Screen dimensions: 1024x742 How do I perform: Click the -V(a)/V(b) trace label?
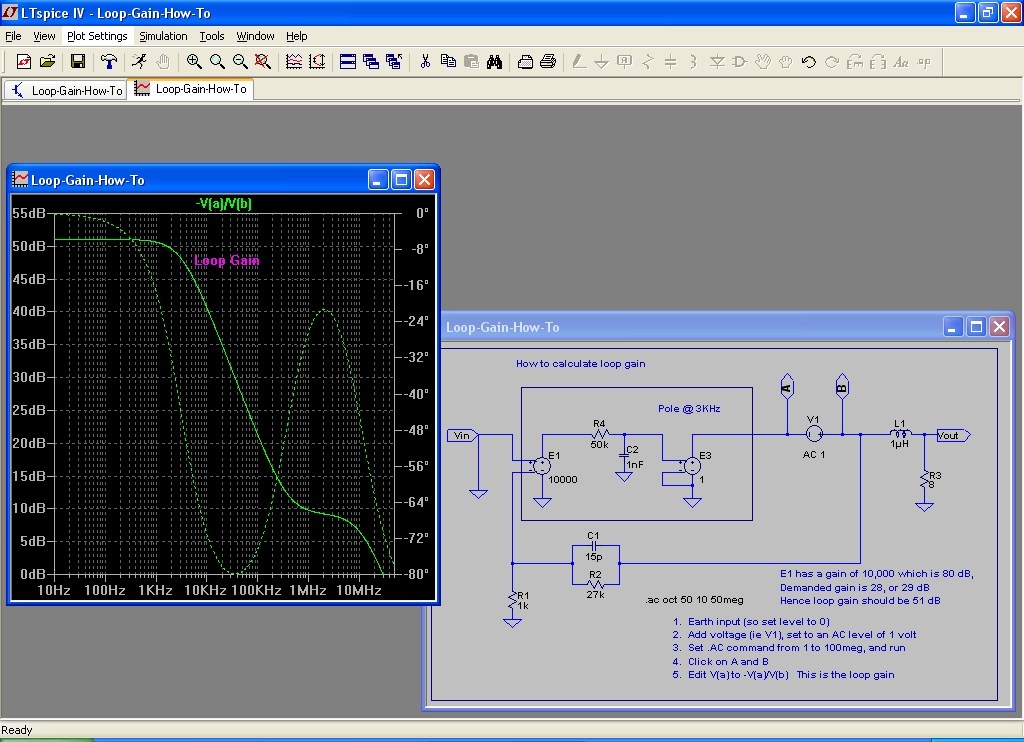[223, 203]
